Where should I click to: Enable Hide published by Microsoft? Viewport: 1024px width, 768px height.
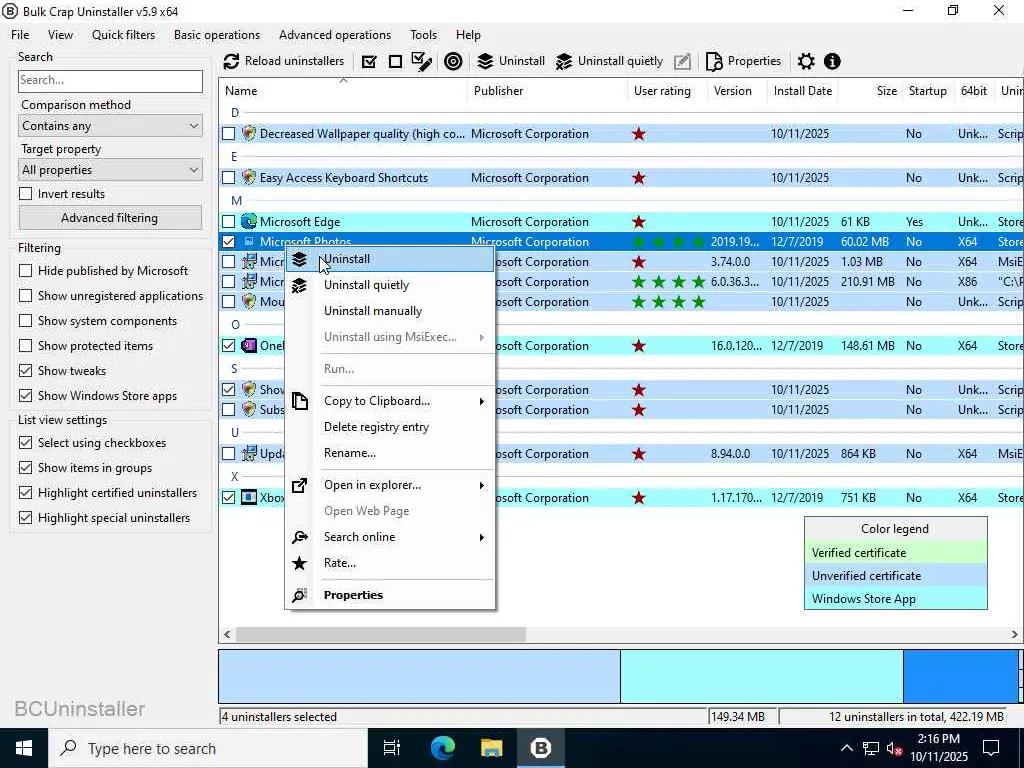coord(25,271)
